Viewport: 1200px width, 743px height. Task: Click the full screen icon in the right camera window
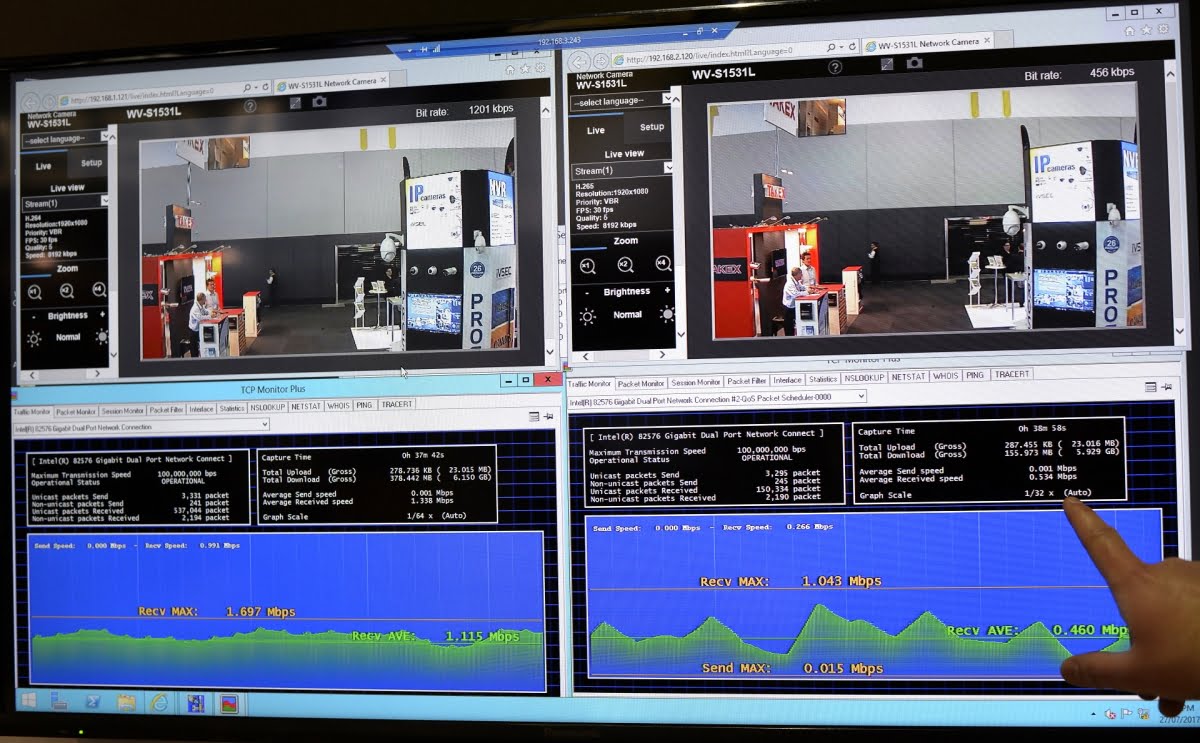[x=885, y=65]
